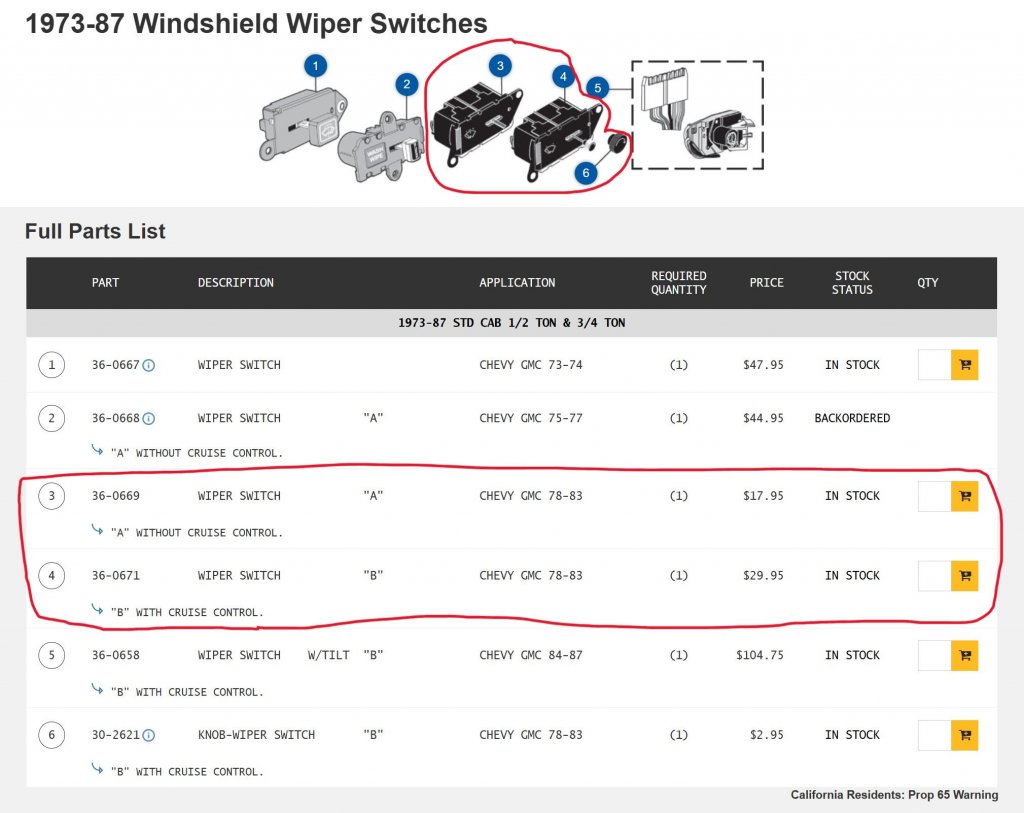The height and width of the screenshot is (813, 1024).
Task: Select diagram callout number 2
Action: pyautogui.click(x=407, y=84)
